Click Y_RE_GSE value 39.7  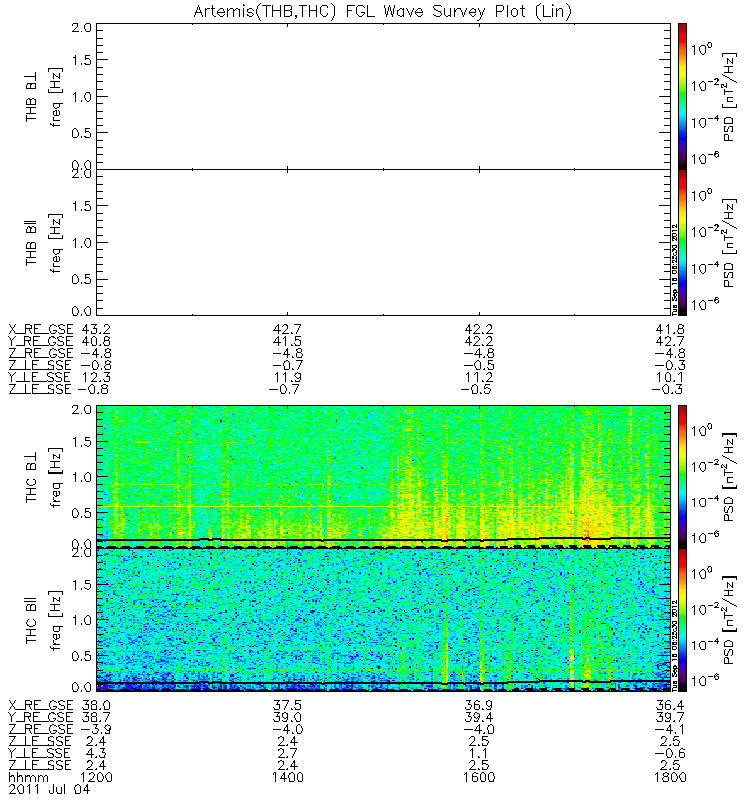(670, 717)
